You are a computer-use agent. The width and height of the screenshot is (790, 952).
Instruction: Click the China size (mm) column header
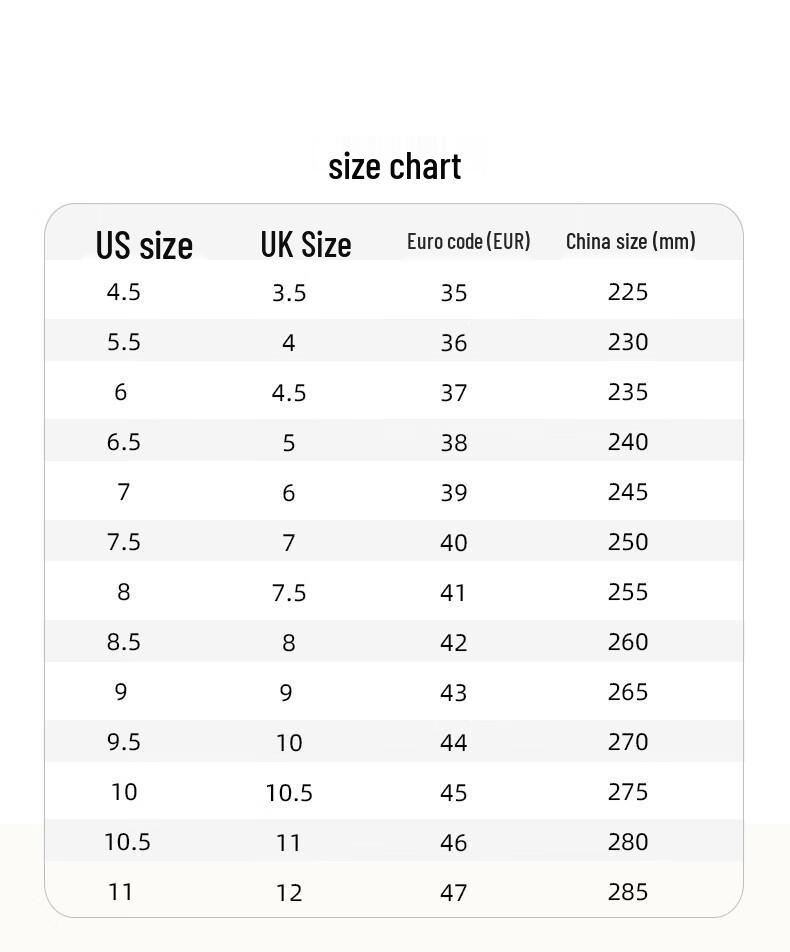pyautogui.click(x=630, y=241)
